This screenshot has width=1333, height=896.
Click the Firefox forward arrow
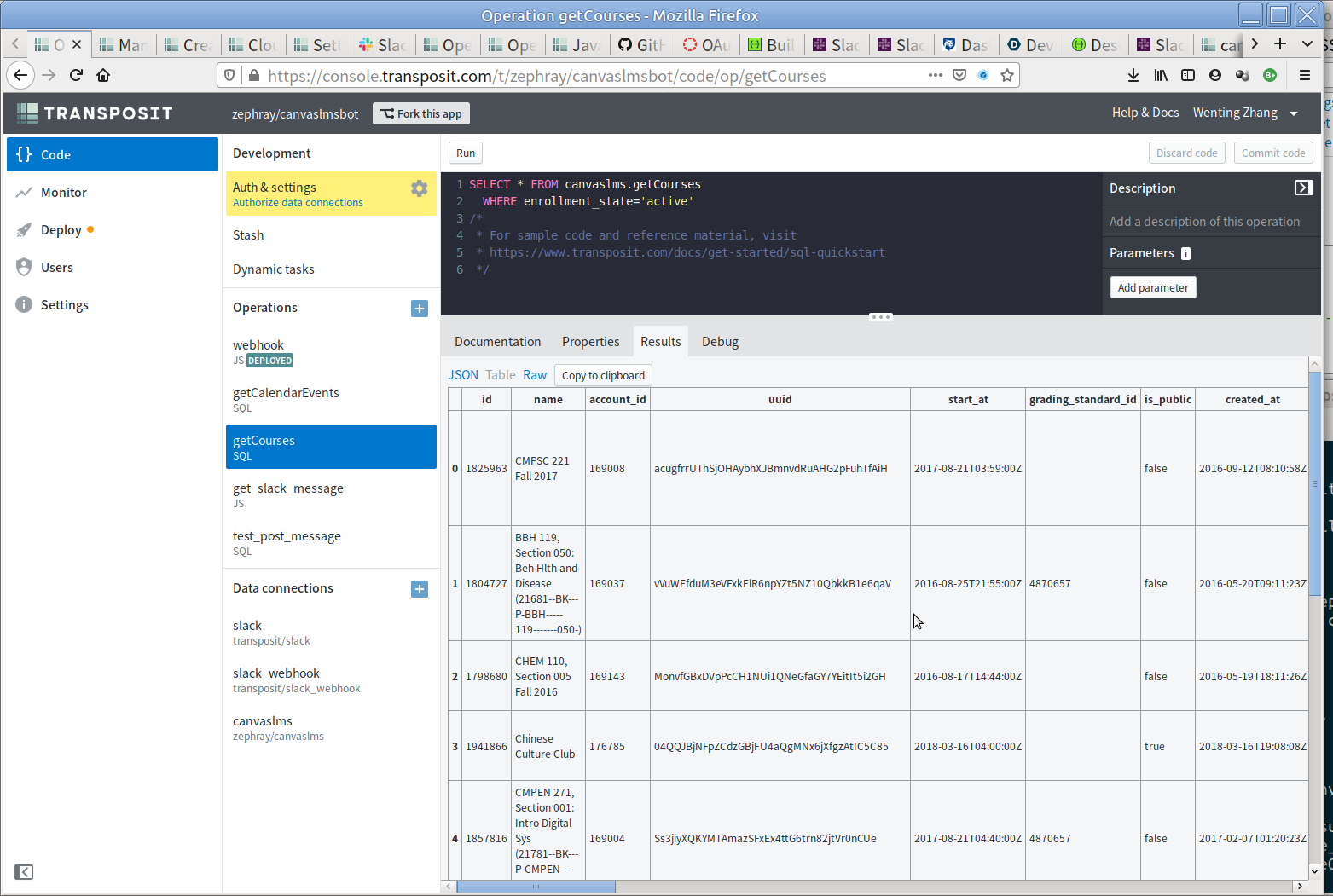(49, 75)
